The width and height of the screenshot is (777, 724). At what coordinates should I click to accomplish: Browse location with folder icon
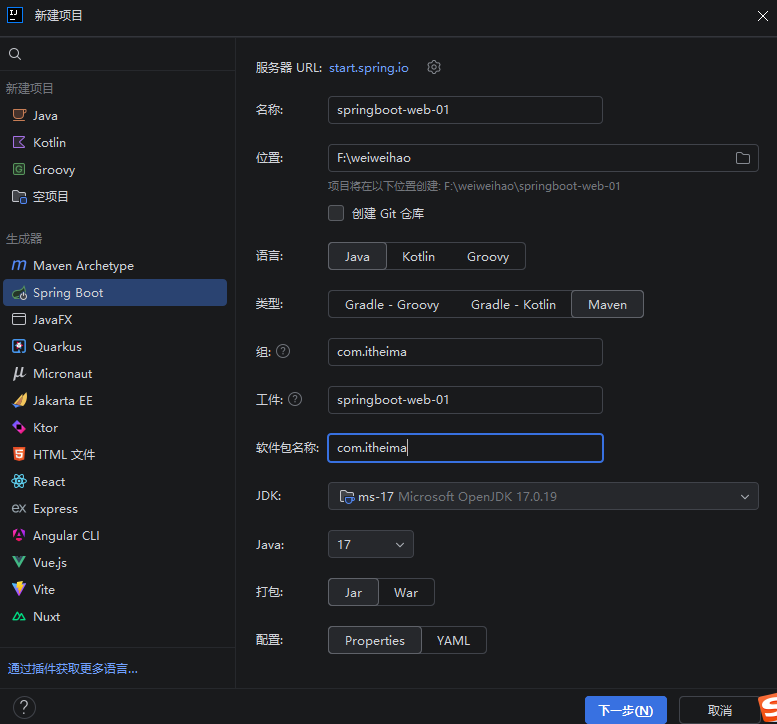coord(742,158)
